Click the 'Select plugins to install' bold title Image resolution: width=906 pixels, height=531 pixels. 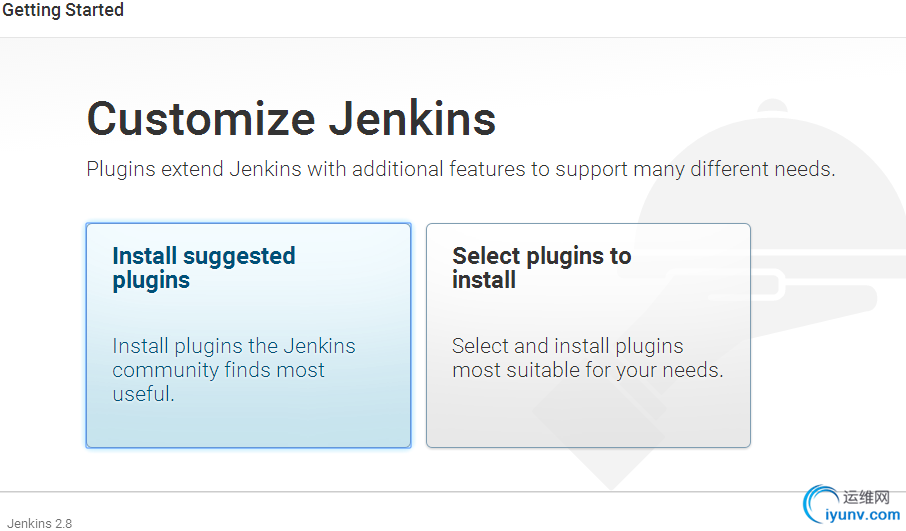[541, 268]
